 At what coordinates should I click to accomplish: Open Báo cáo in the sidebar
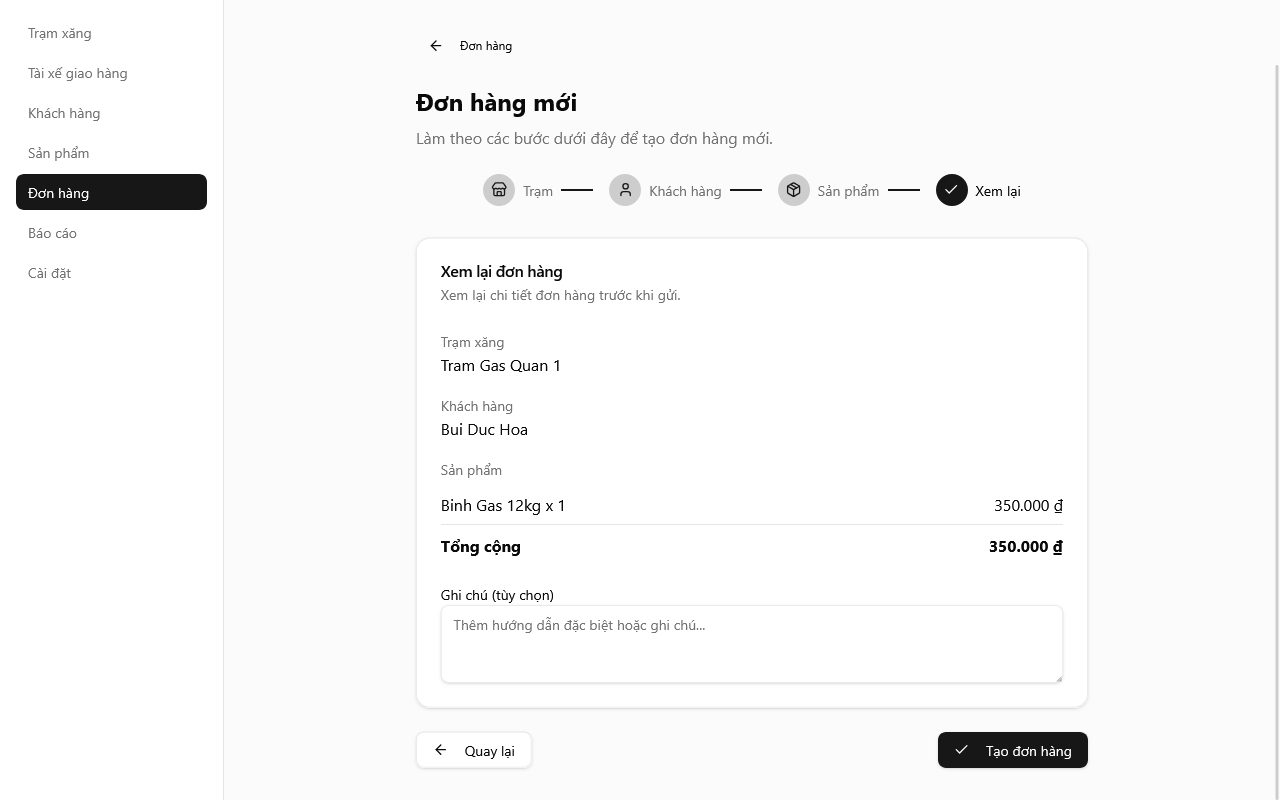[53, 233]
